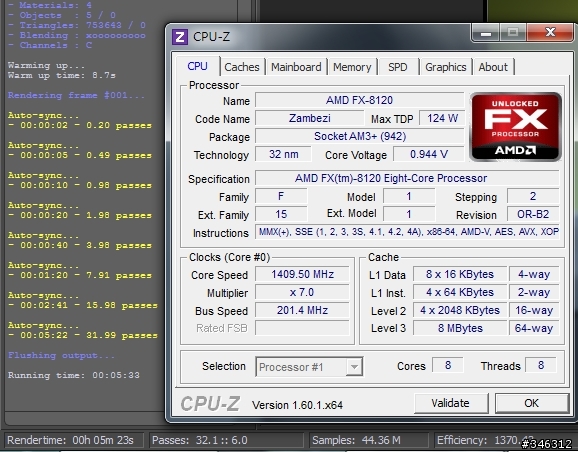Click the Level 2 value 4 x 2048 KBytes

click(460, 310)
